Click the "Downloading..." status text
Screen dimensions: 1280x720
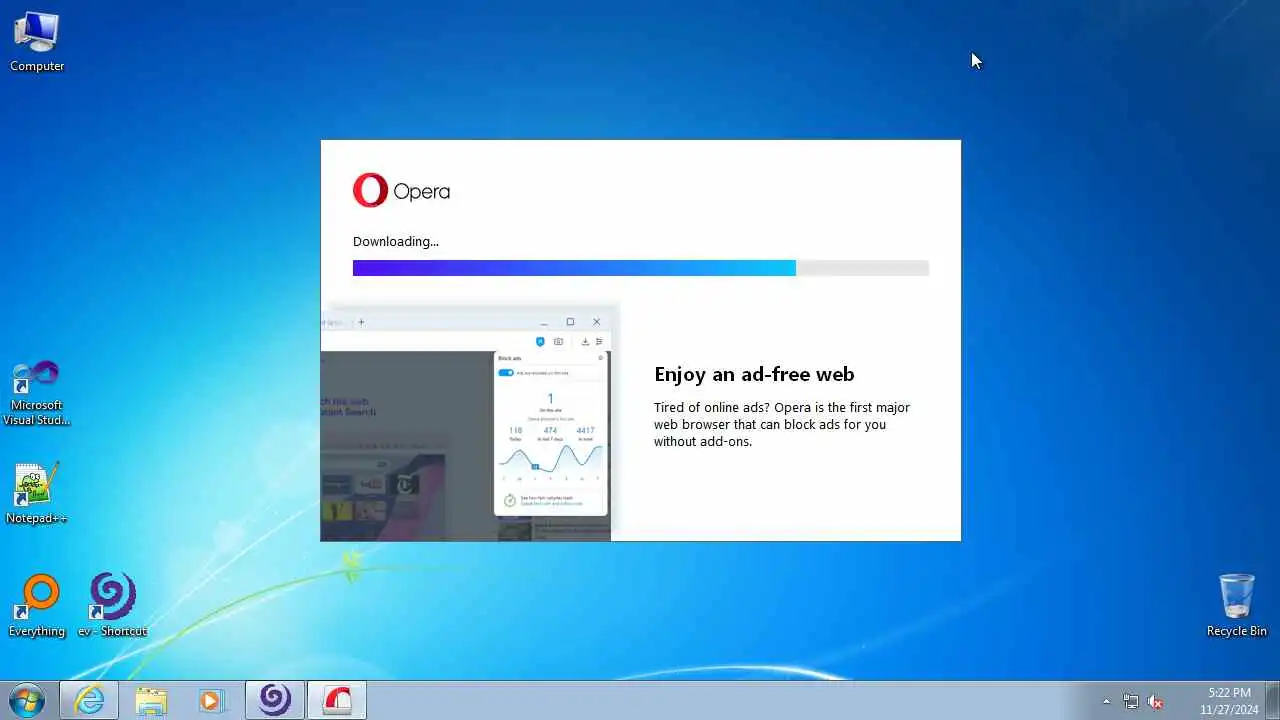396,241
